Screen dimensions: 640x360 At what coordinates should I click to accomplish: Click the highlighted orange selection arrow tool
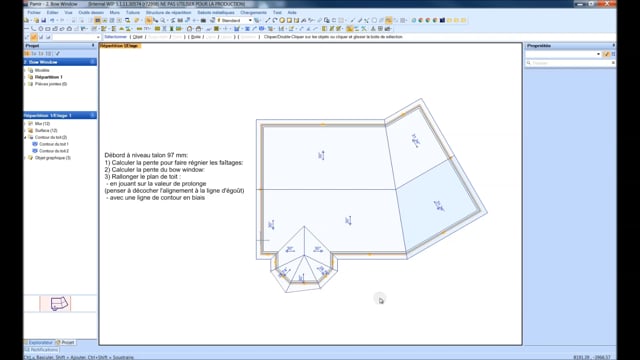[149, 20]
